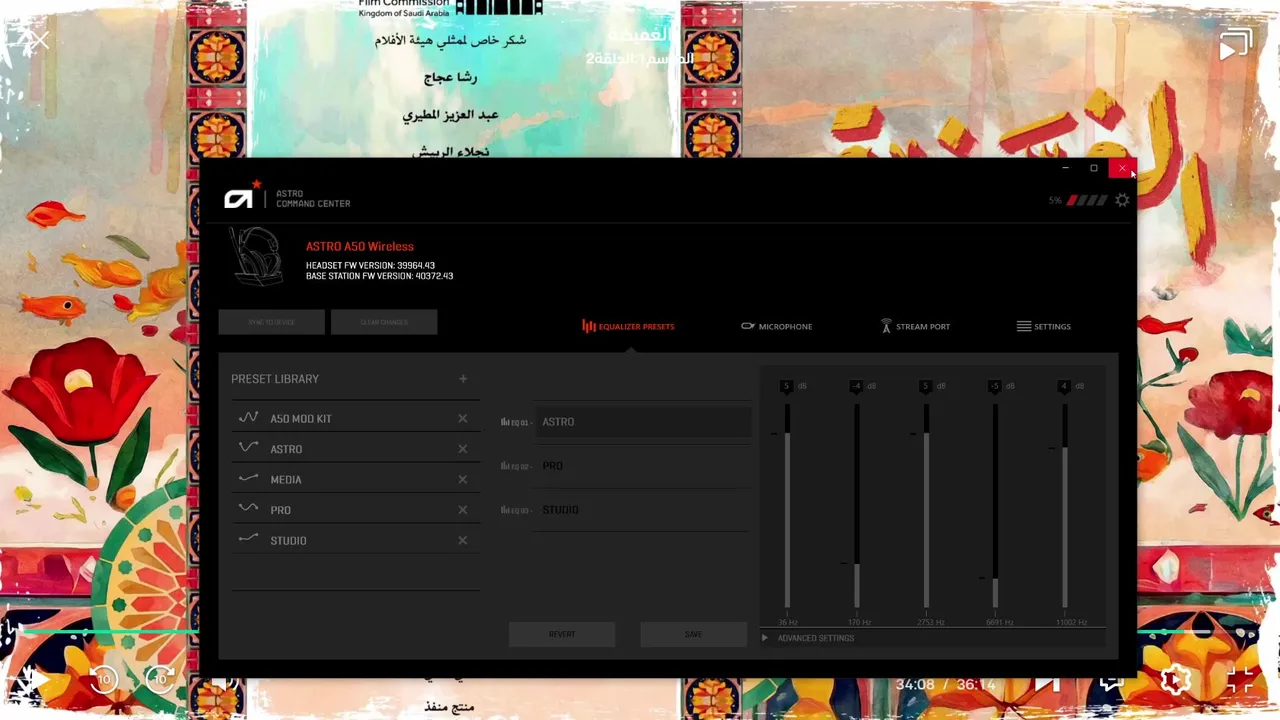Screen dimensions: 1280x720
Task: Click the 11002 Hz dB value box
Action: click(1064, 386)
